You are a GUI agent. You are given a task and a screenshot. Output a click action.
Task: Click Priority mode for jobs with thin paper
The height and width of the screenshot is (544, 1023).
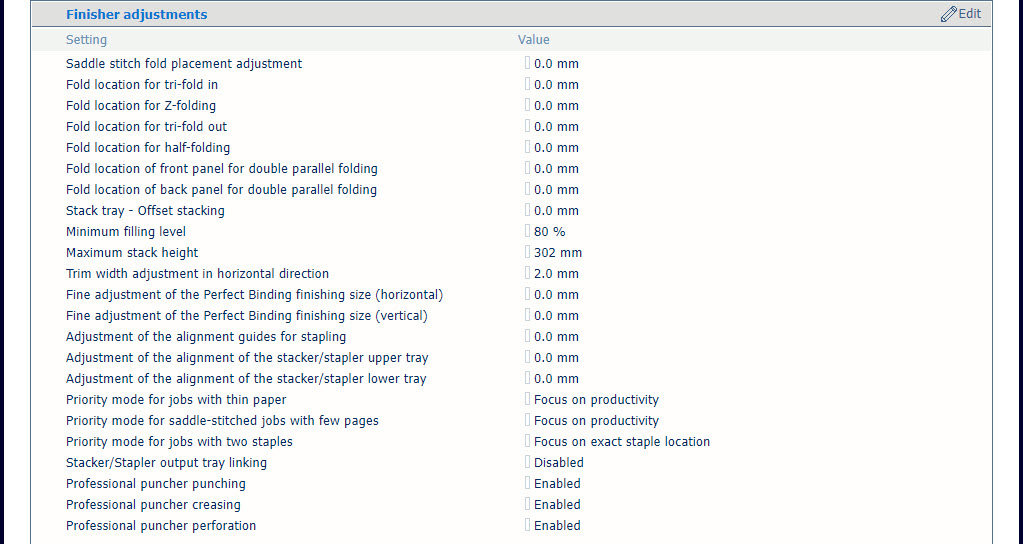tap(176, 400)
